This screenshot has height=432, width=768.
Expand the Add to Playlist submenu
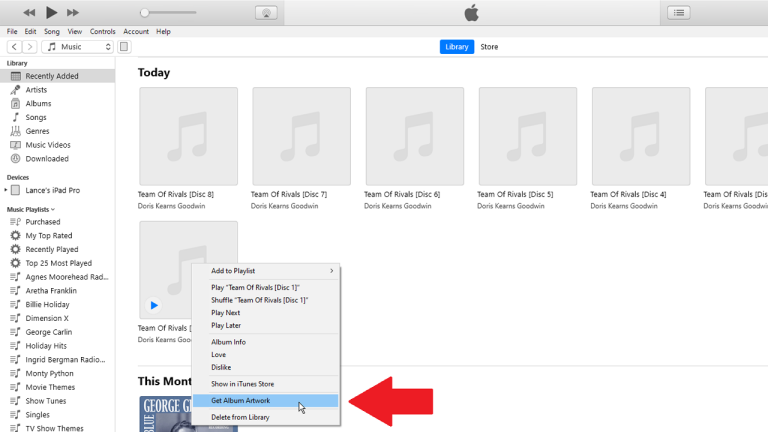(266, 271)
